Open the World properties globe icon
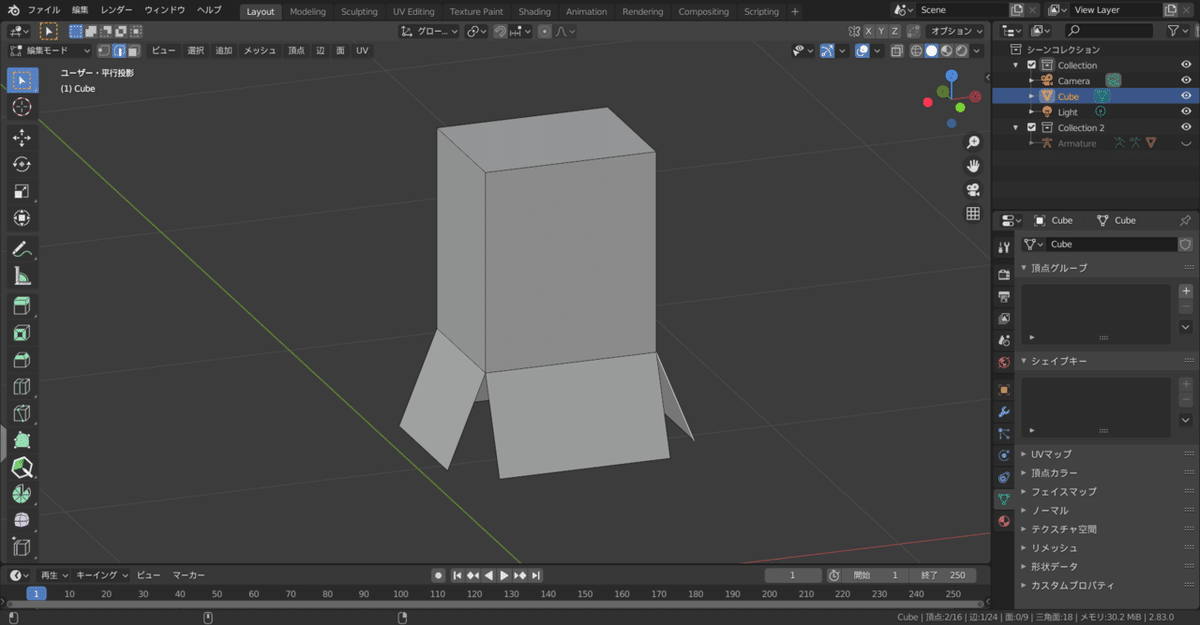The image size is (1200, 625). (x=1004, y=362)
